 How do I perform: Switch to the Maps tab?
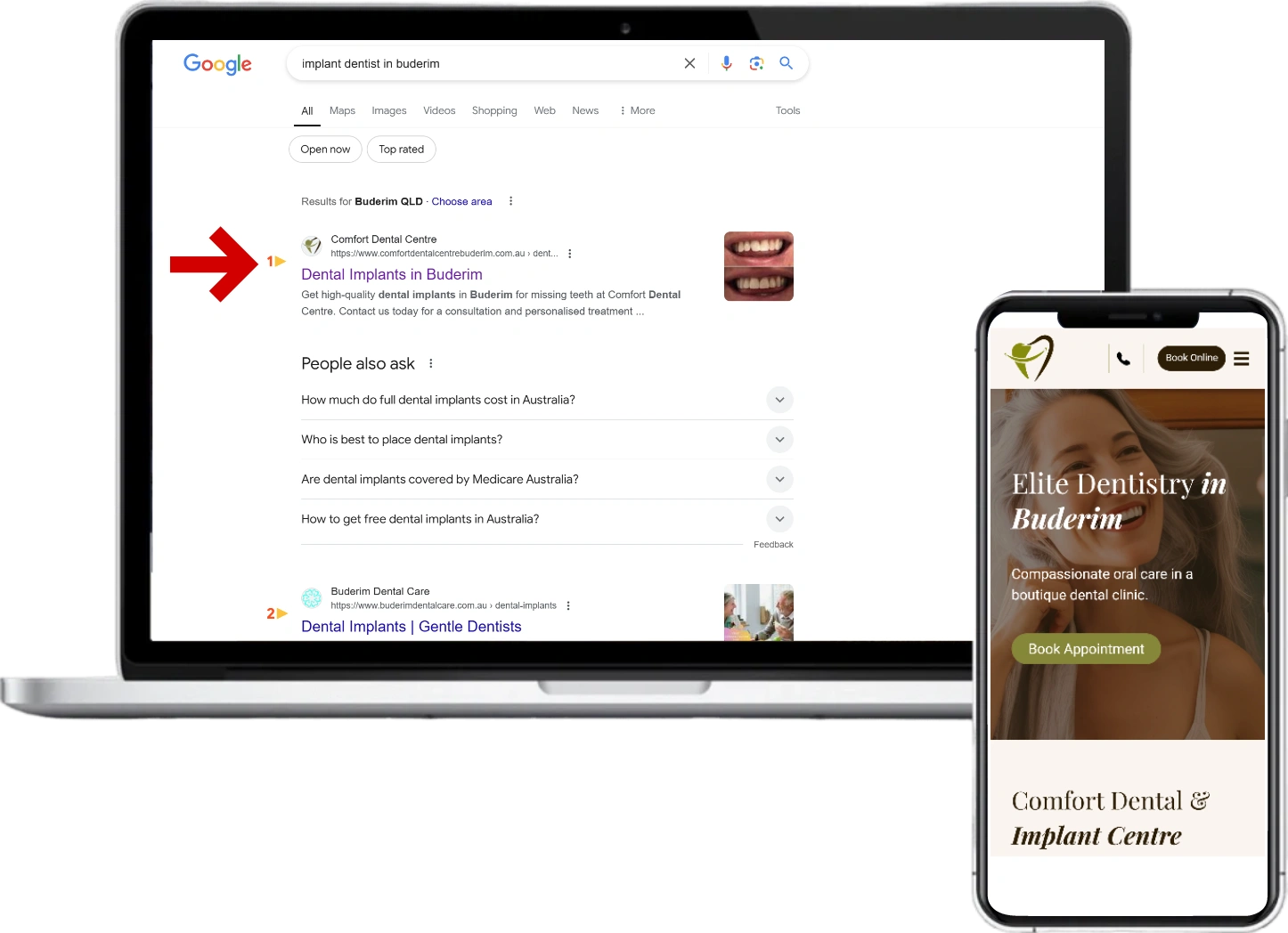pos(342,110)
